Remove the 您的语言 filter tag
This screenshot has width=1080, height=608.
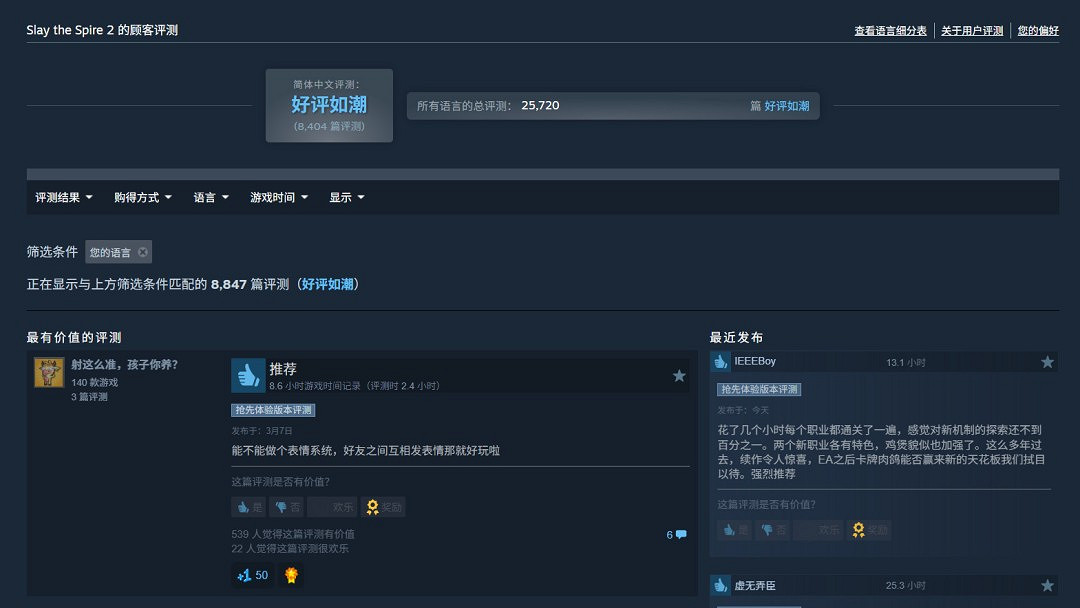[x=143, y=252]
